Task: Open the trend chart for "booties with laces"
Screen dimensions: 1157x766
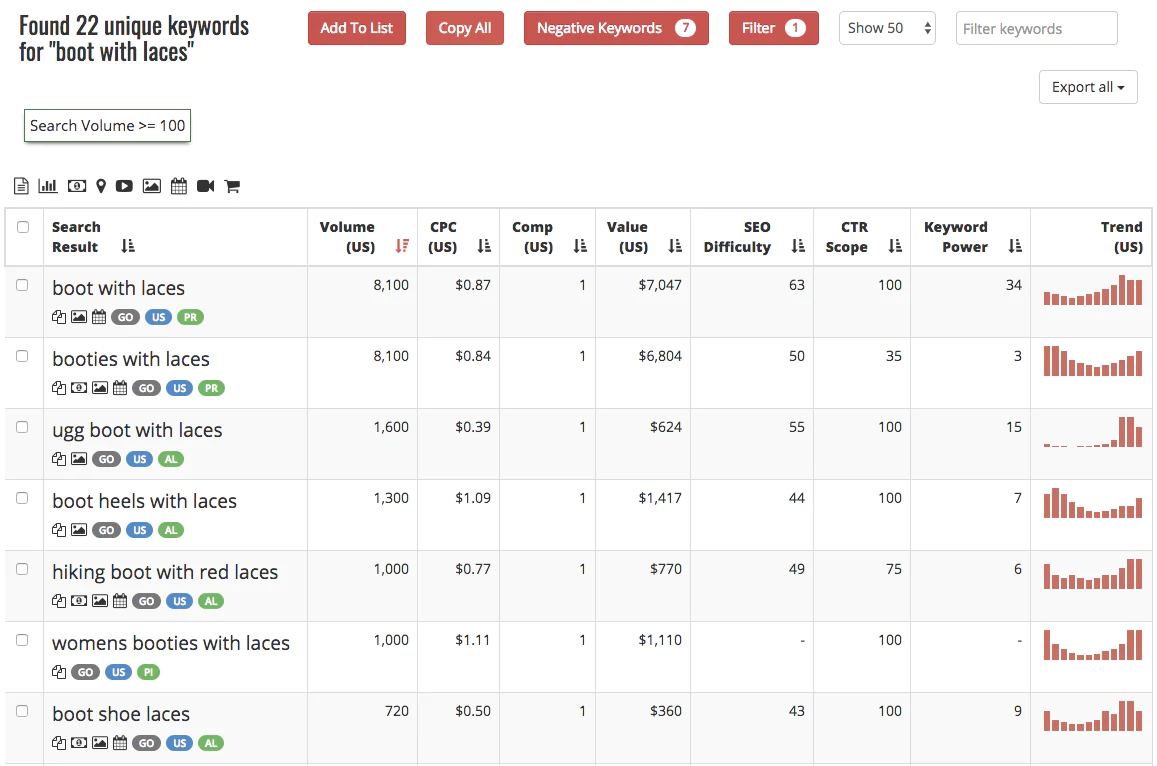Action: click(1092, 361)
